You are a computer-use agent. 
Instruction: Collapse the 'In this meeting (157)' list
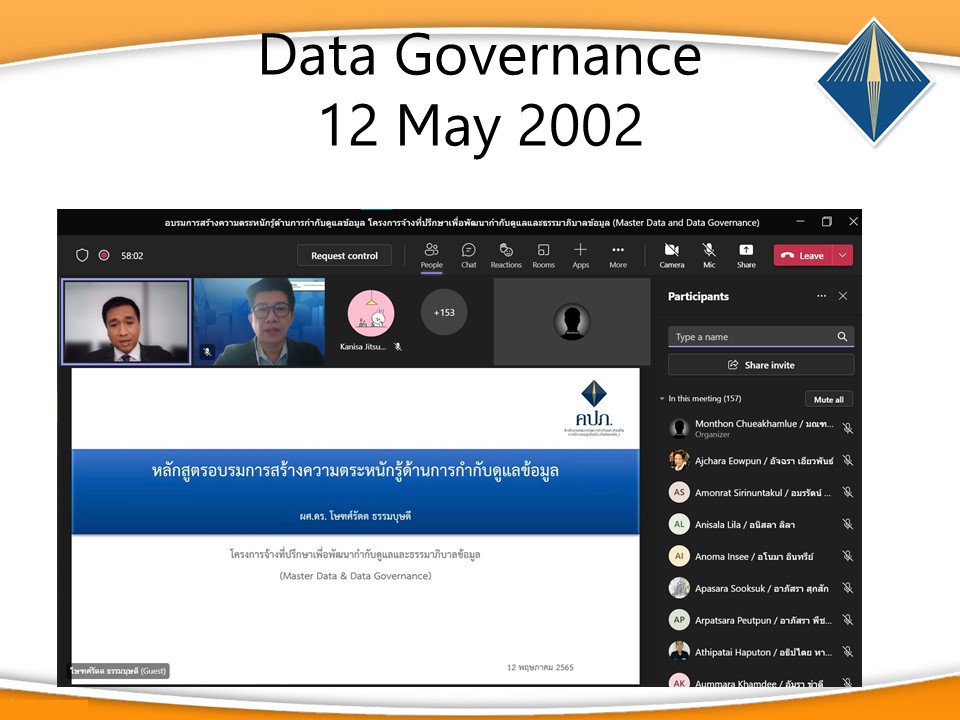662,399
